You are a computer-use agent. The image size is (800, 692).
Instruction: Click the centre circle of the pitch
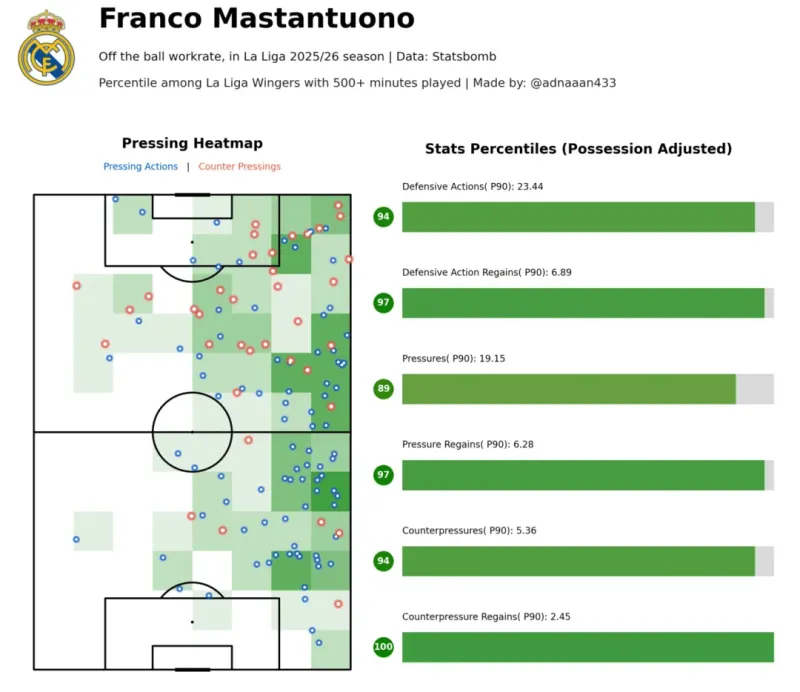[192, 432]
